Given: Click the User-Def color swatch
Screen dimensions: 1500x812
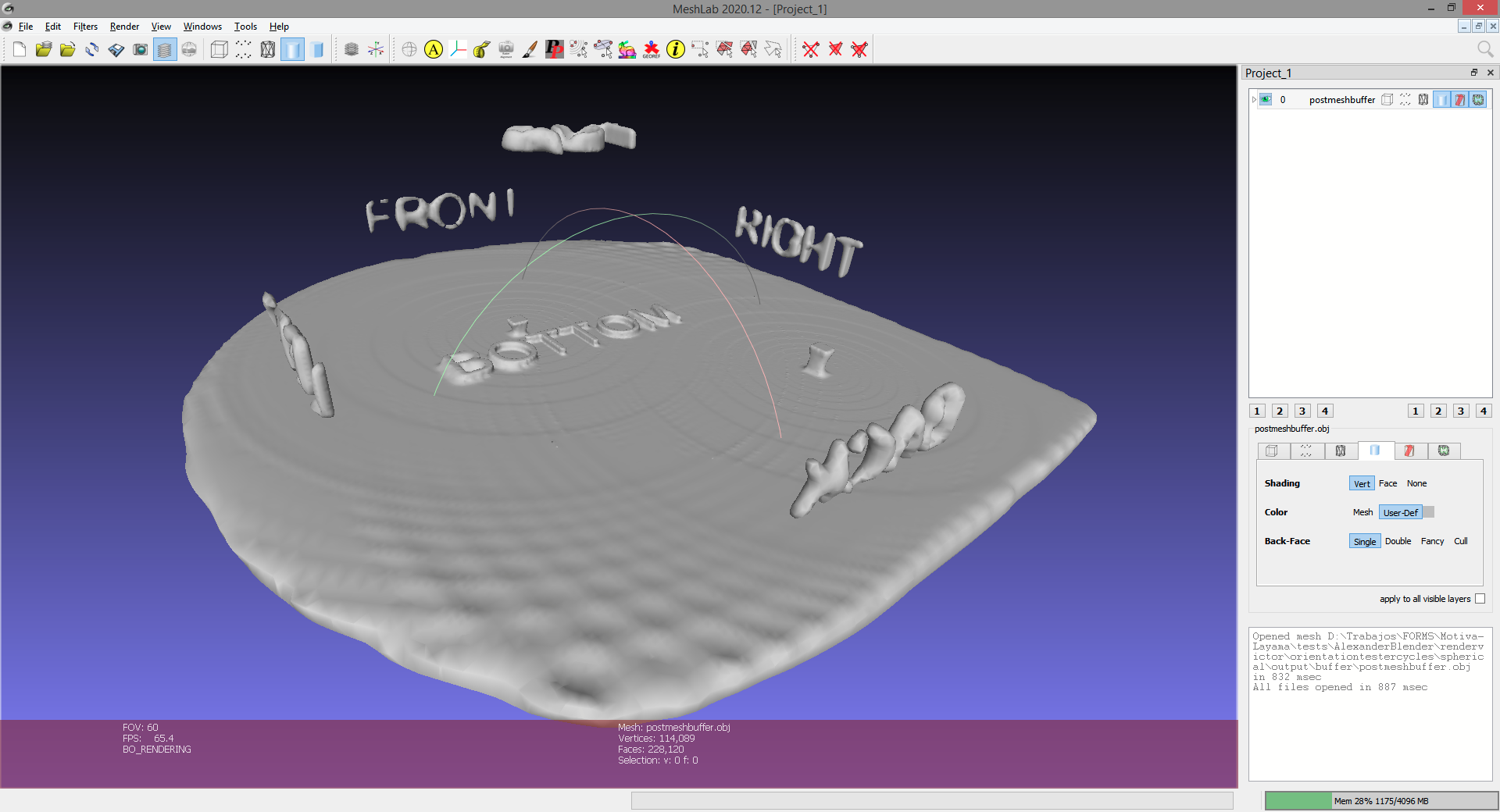Looking at the screenshot, I should (x=1401, y=512).
